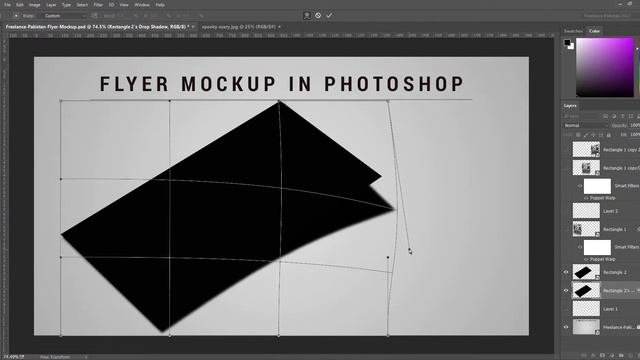Pick a color in the magenta color field
The width and height of the screenshot is (640, 360).
pyautogui.click(x=604, y=67)
